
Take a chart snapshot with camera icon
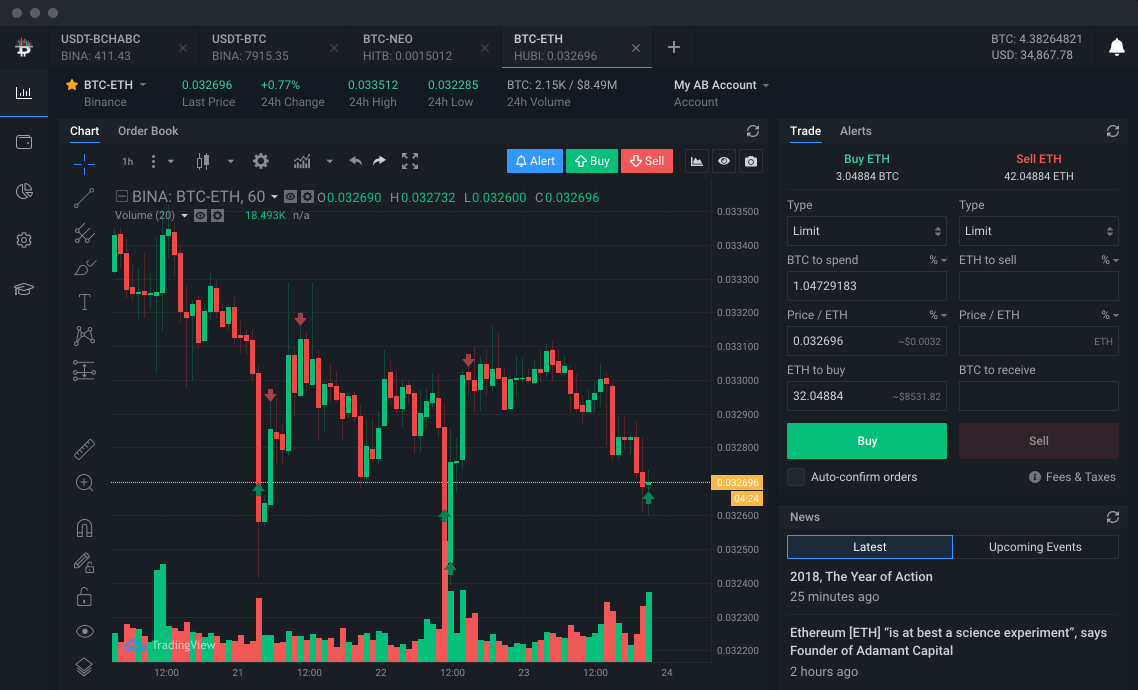coord(751,161)
